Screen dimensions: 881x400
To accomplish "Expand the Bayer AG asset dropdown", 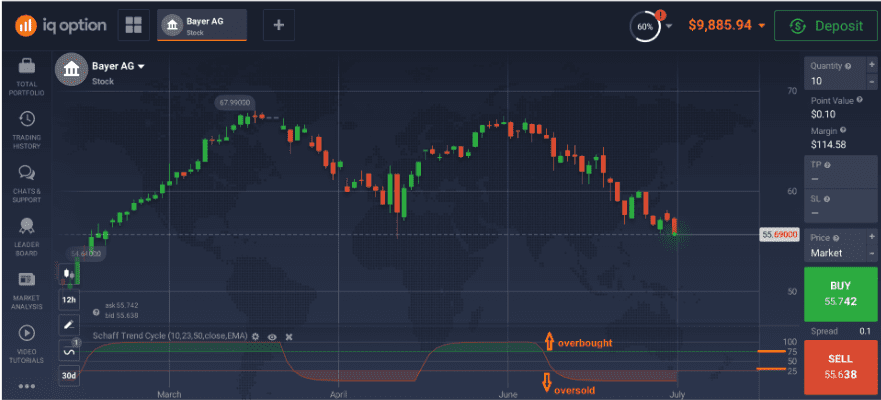I will (142, 66).
